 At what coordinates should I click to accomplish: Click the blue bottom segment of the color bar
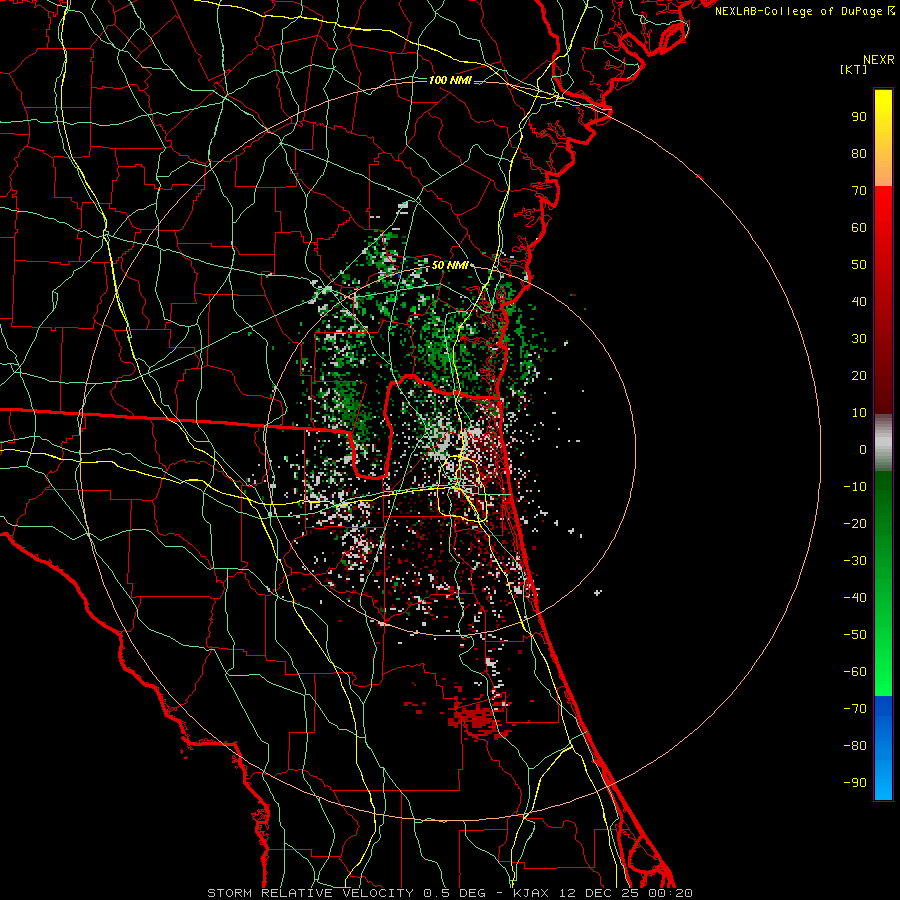point(883,748)
